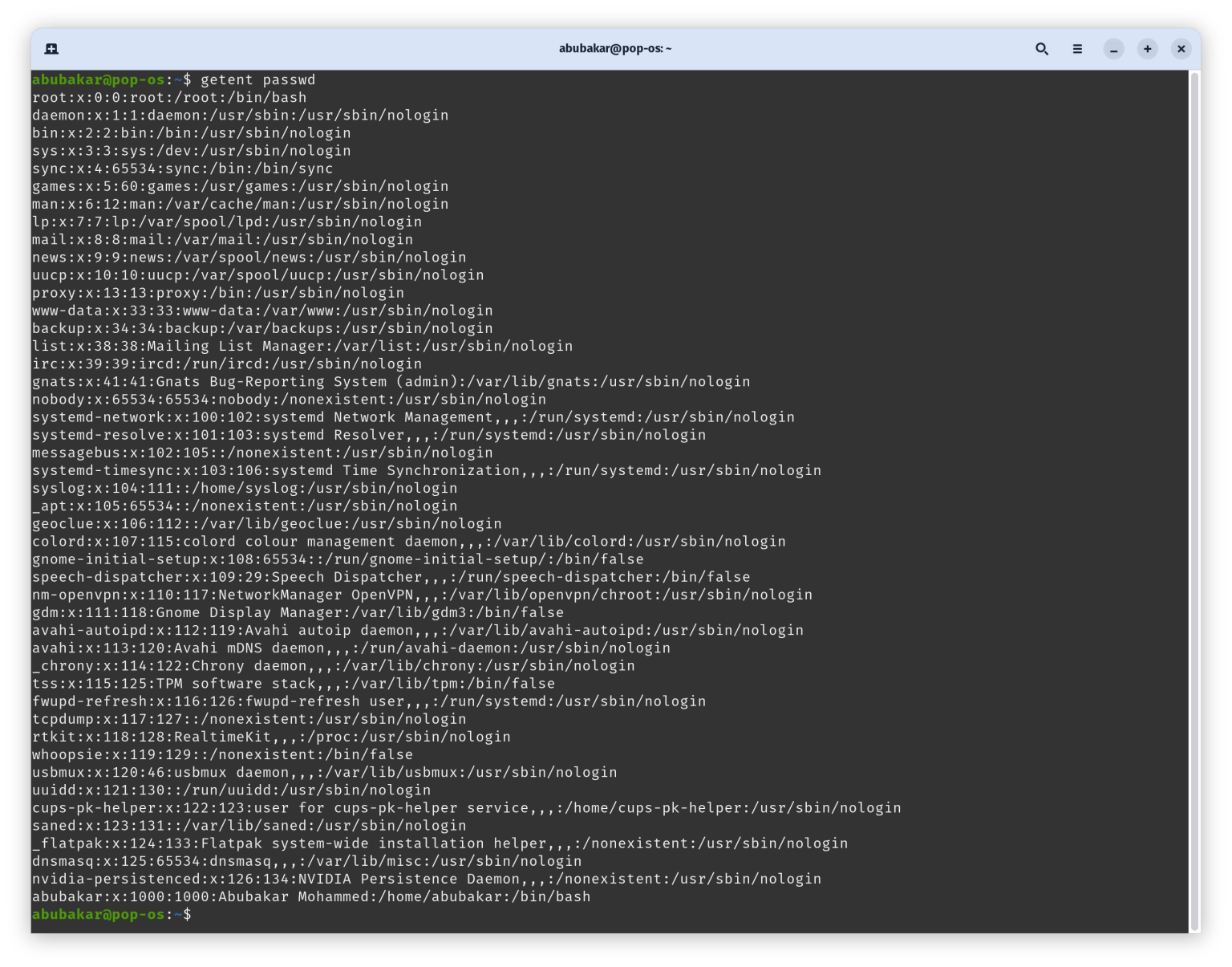Open the terminal search
This screenshot has height=967, width=1232.
tap(1042, 49)
